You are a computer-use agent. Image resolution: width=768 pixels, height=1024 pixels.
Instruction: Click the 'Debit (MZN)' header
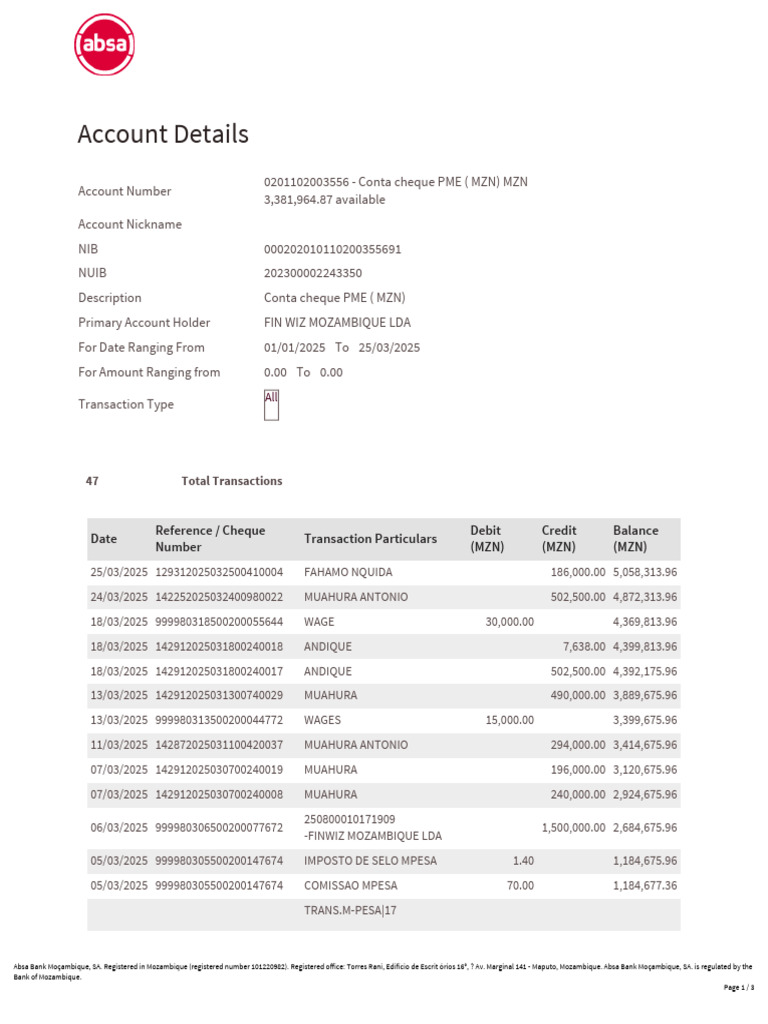(487, 539)
